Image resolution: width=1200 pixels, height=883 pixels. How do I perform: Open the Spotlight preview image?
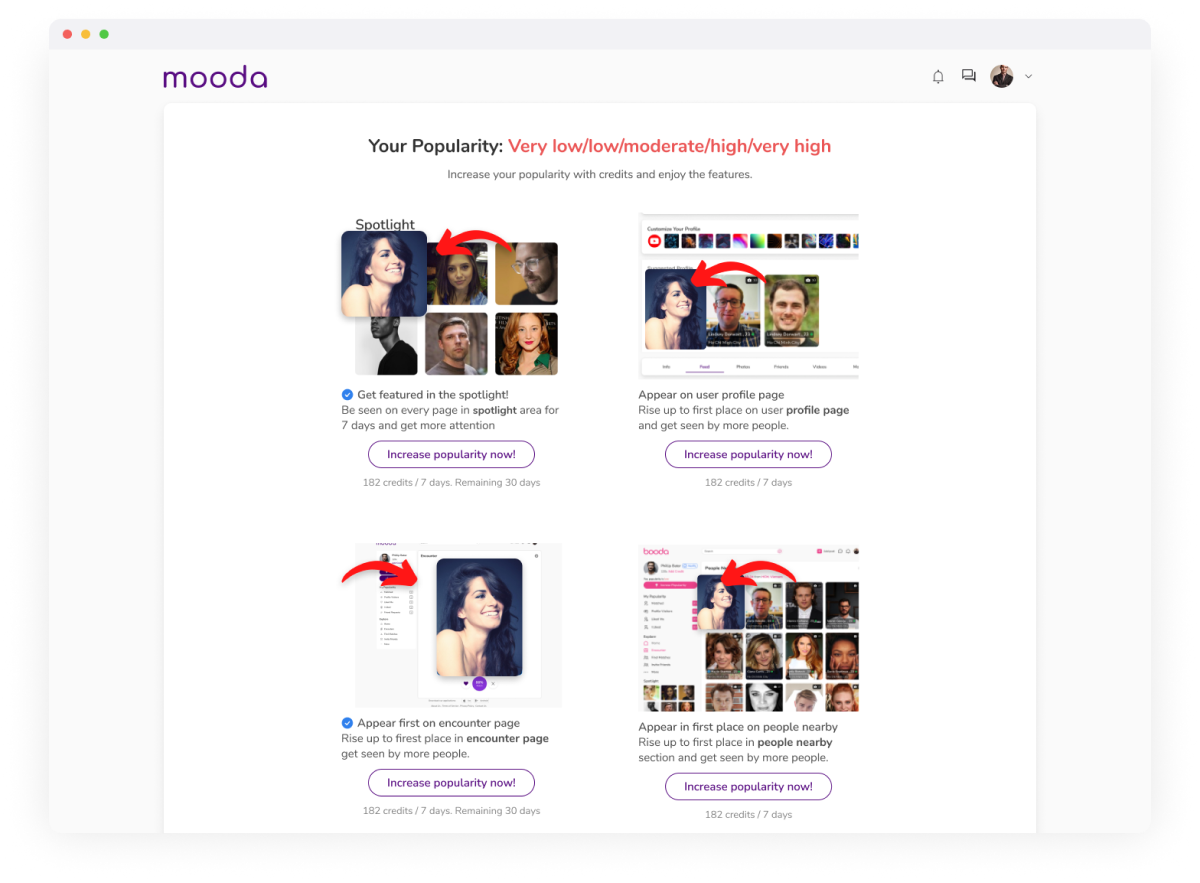click(449, 296)
